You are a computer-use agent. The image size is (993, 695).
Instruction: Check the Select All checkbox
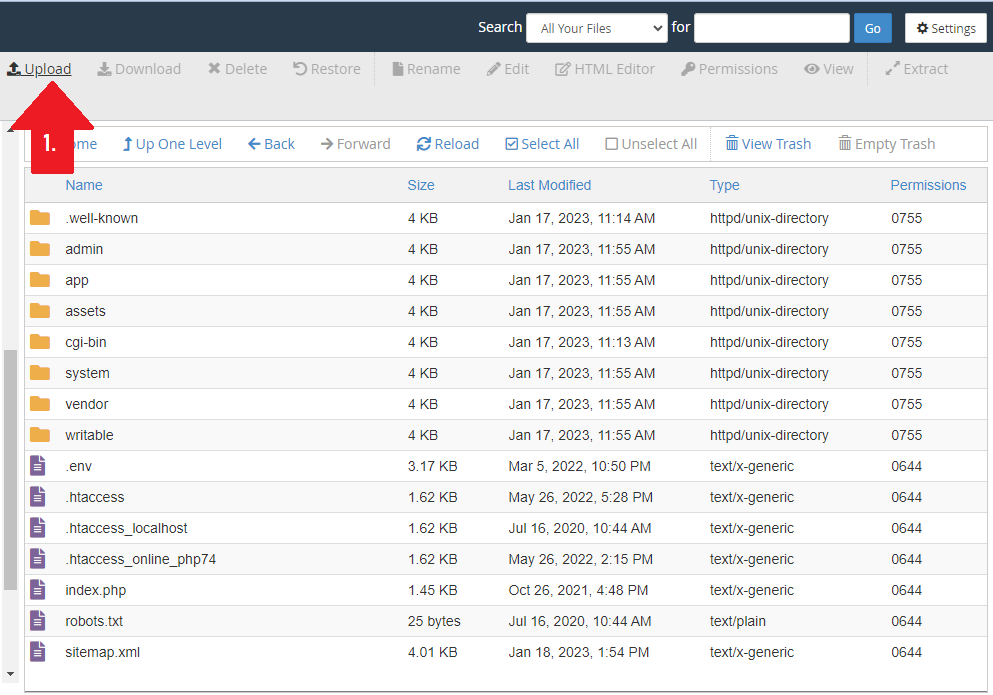coord(512,144)
